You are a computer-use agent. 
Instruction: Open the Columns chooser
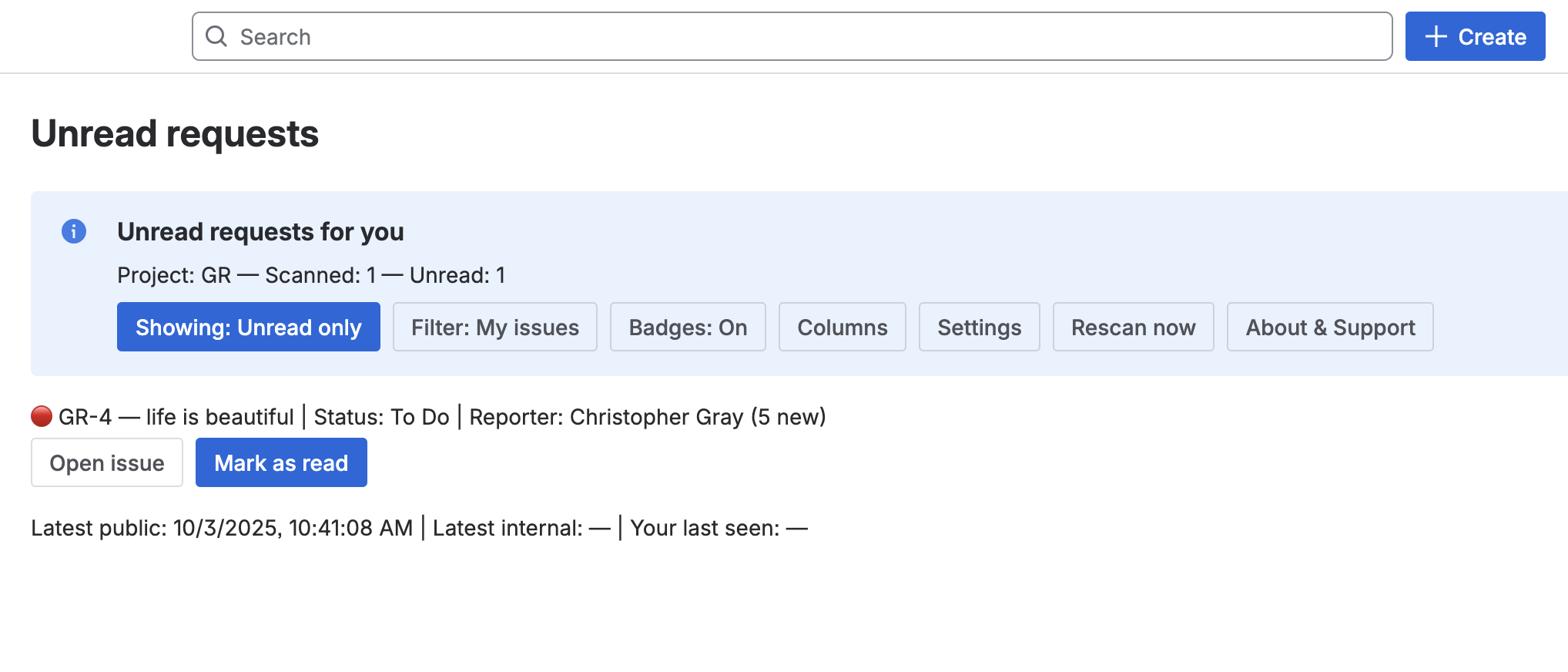pos(842,328)
